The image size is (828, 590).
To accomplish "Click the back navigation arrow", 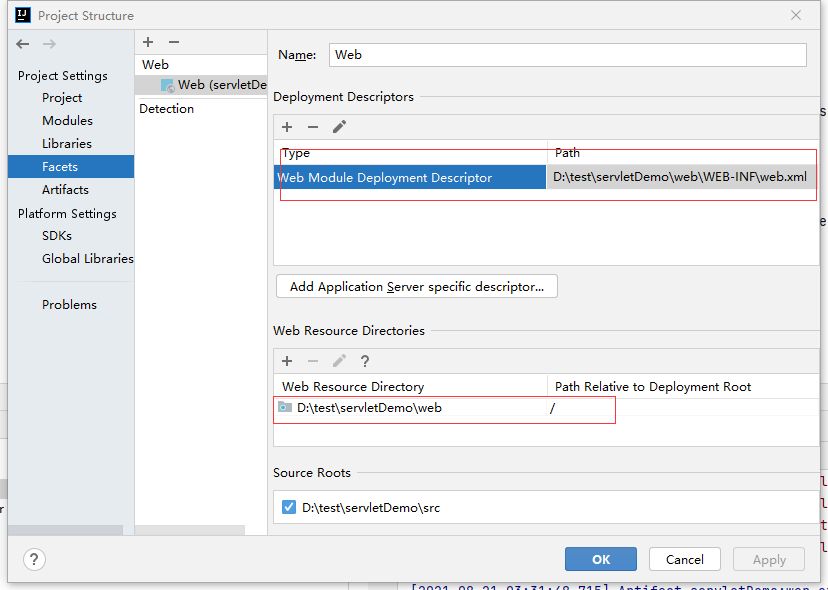I will pos(23,44).
